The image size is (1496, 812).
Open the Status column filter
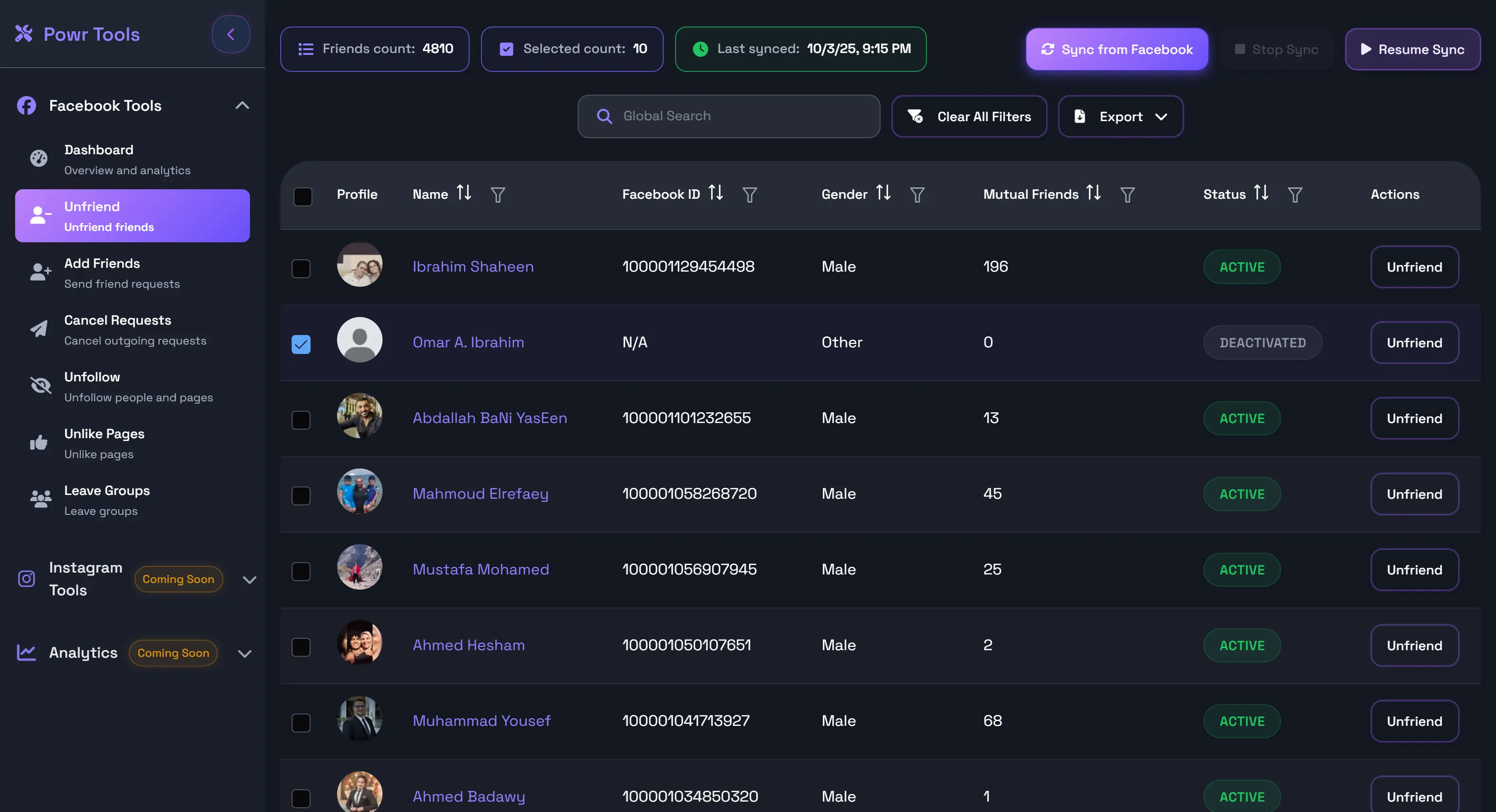[1295, 194]
